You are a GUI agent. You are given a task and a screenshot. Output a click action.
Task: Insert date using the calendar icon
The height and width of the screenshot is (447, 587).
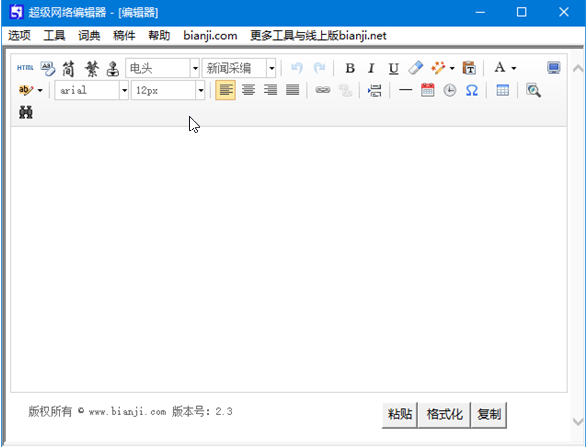pos(428,90)
